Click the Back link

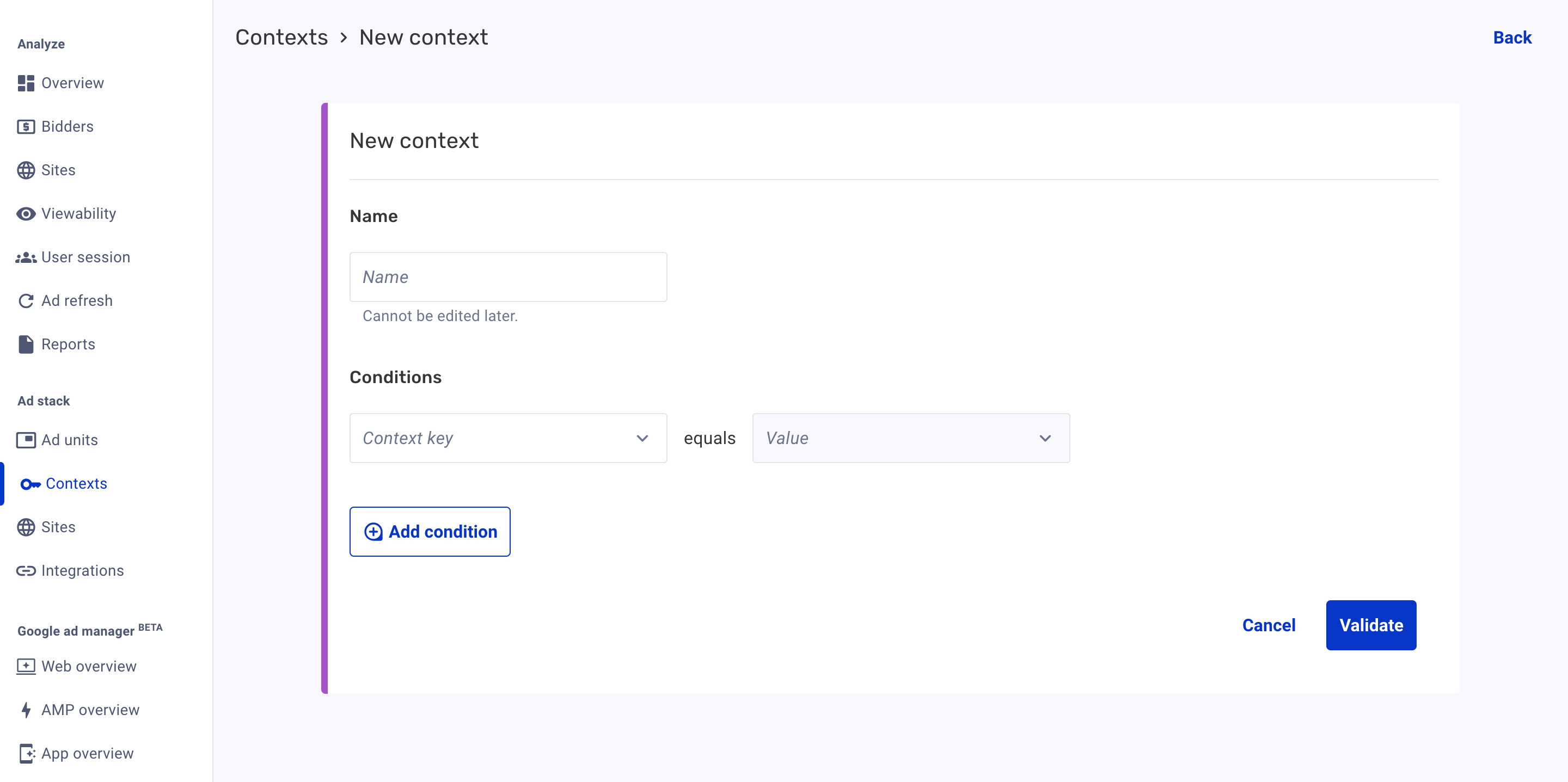[1511, 38]
